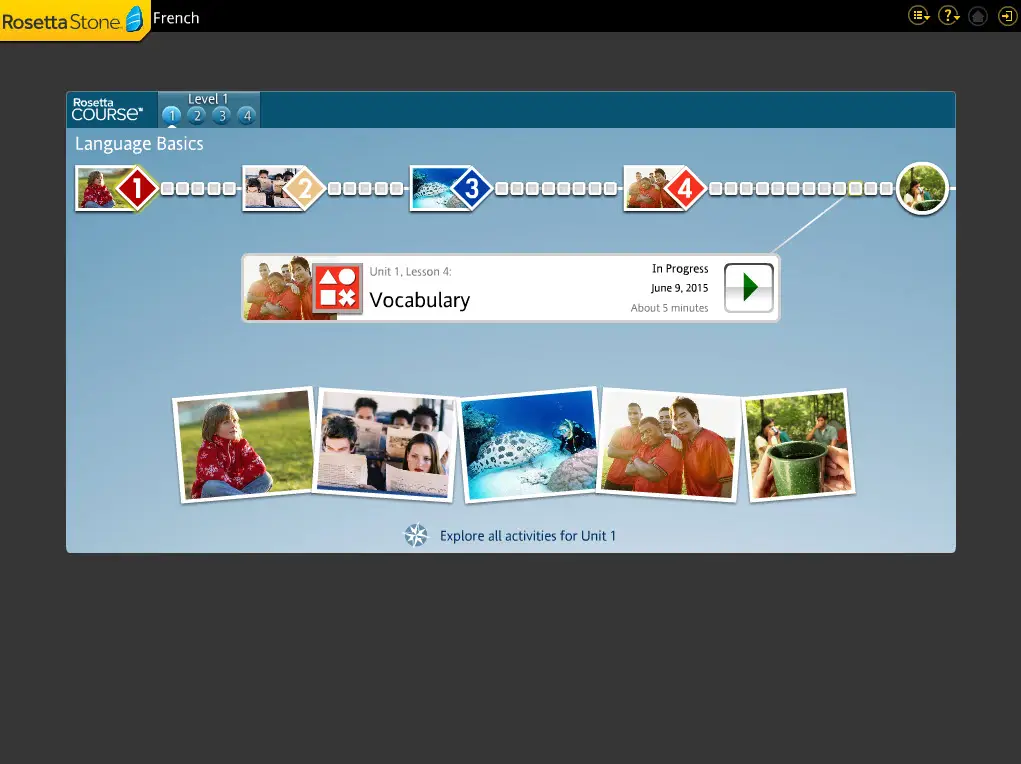The image size is (1021, 764).
Task: Click the 'Unit 1, Lesson 4:' label
Action: coord(410,272)
